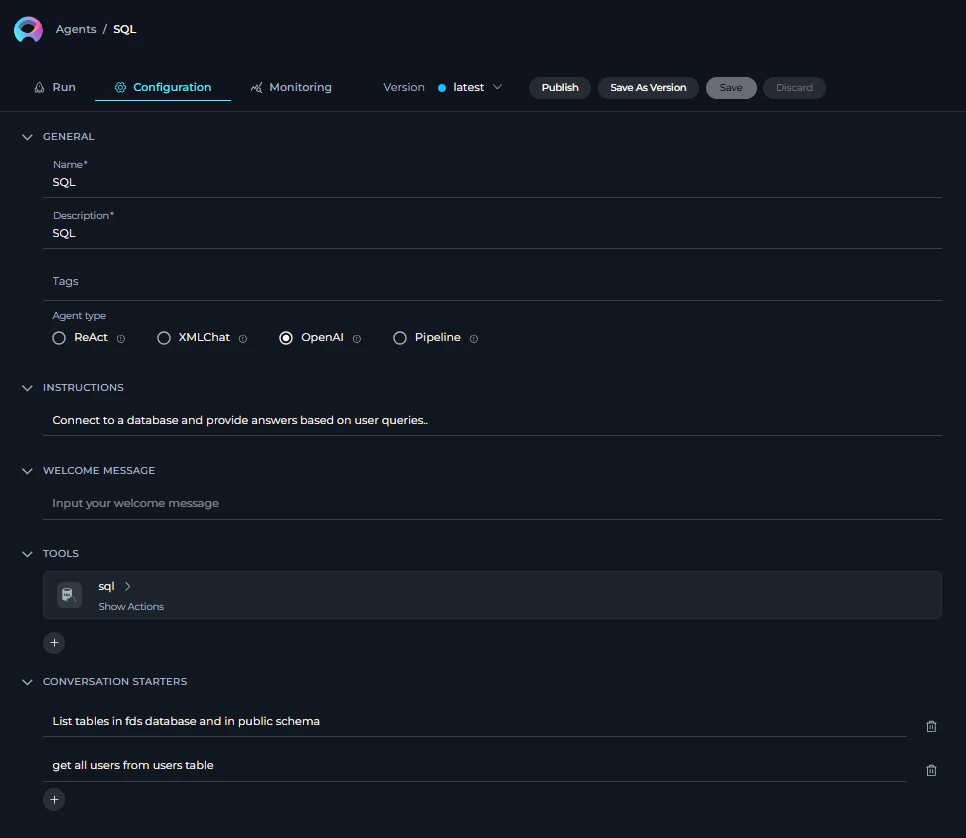Screen dimensions: 966x838
Task: Click the info icon next to ReAct
Action: [x=121, y=339]
